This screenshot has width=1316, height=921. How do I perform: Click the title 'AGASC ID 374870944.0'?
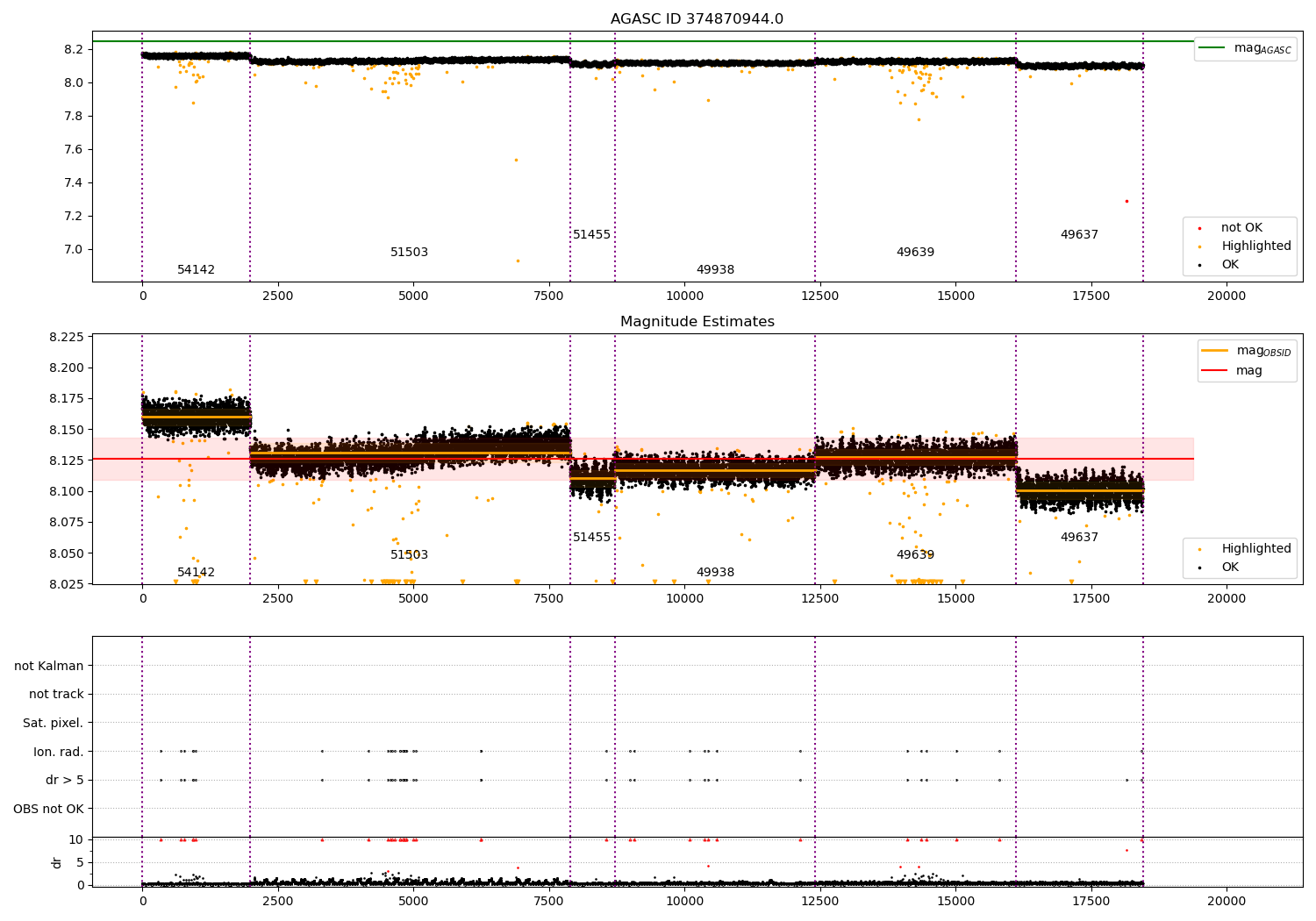coord(697,19)
